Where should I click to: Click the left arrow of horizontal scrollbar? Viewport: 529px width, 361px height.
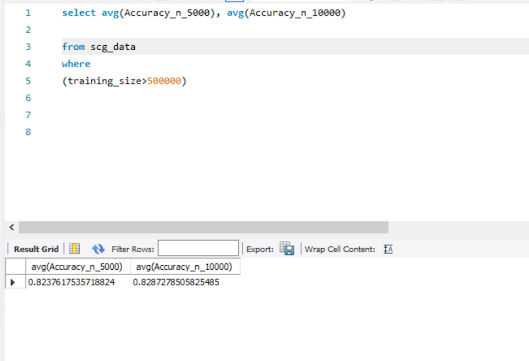click(12, 227)
